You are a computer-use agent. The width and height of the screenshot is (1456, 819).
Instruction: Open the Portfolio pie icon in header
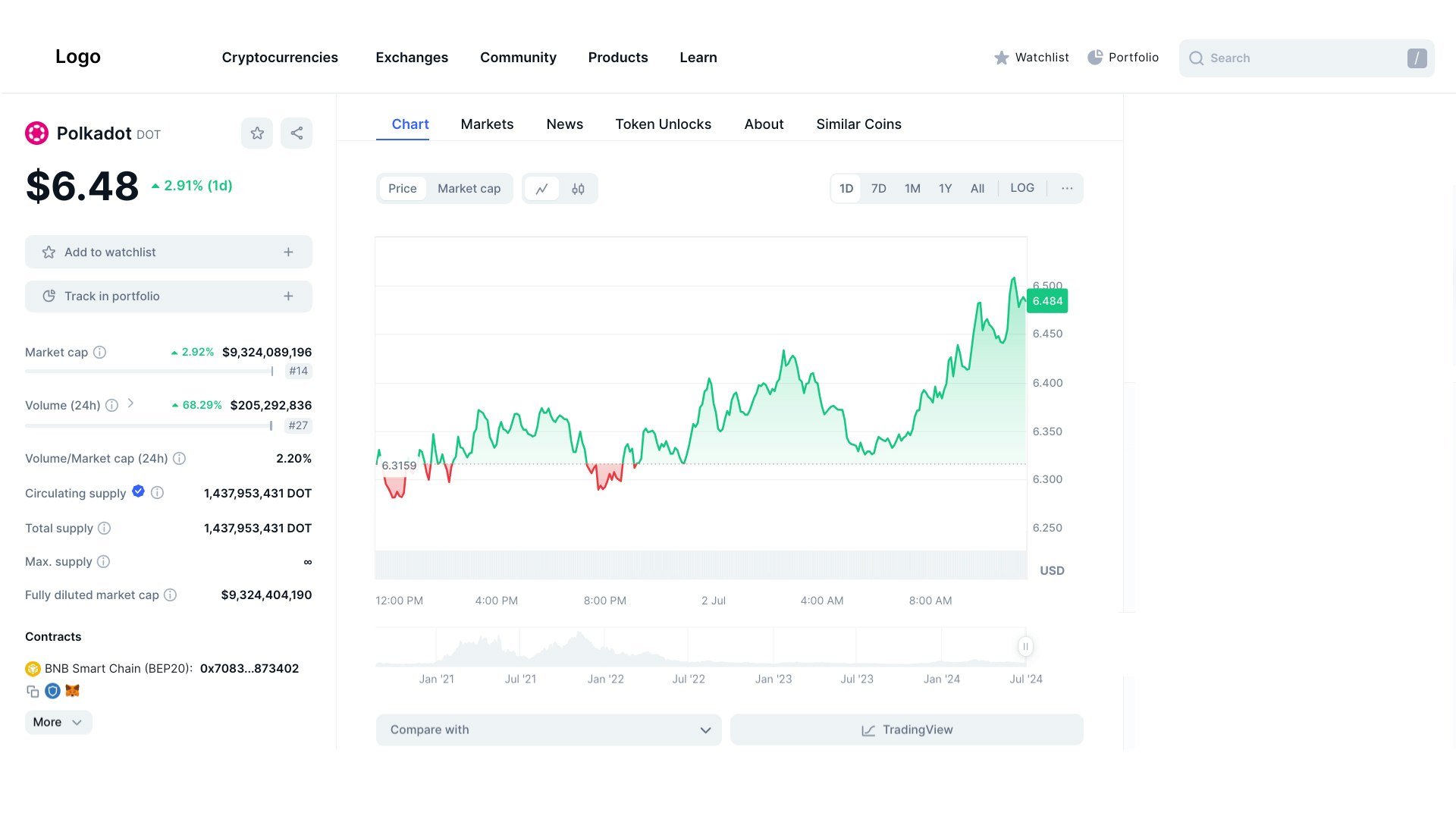tap(1095, 57)
